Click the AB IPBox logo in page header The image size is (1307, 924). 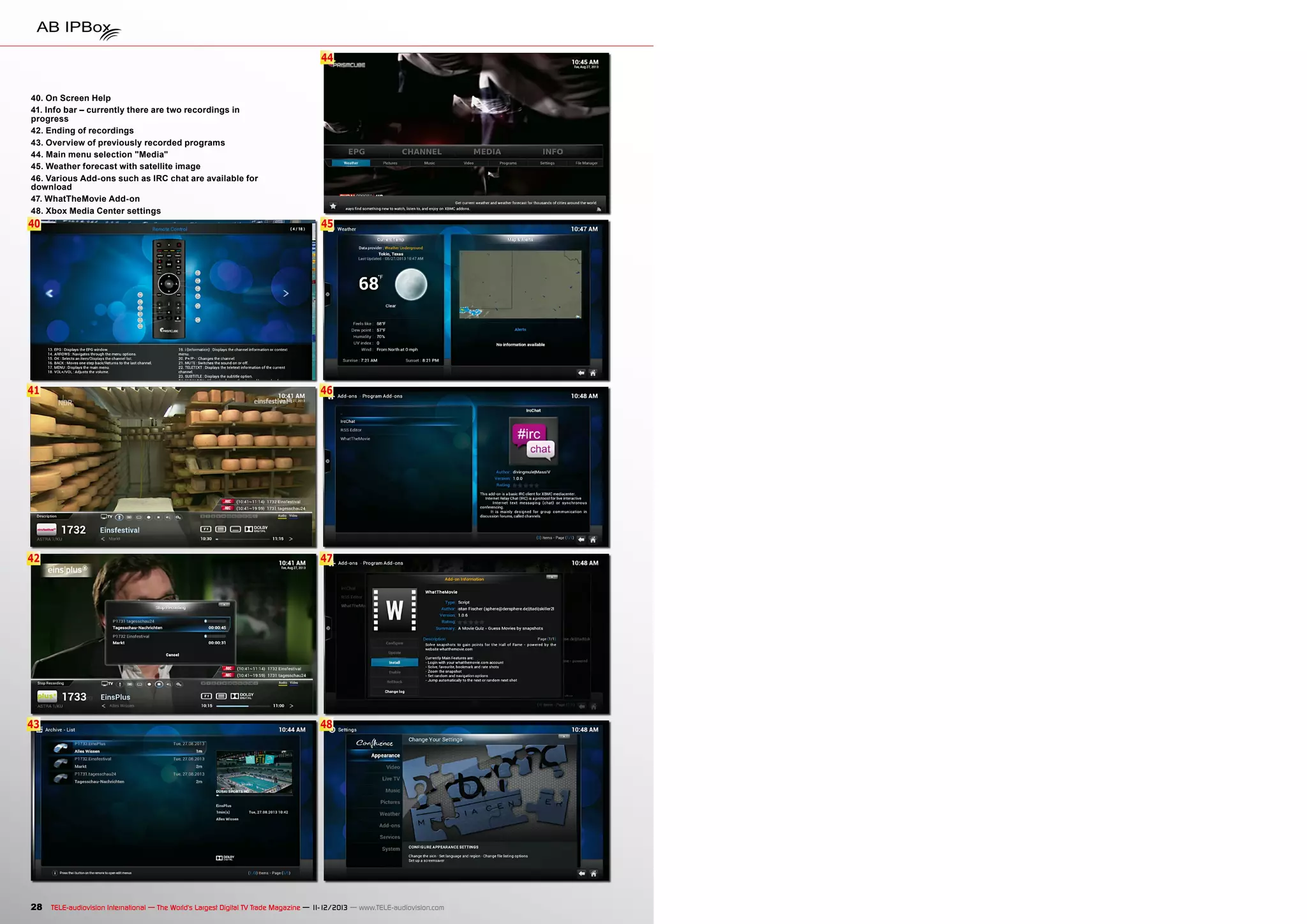[78, 29]
